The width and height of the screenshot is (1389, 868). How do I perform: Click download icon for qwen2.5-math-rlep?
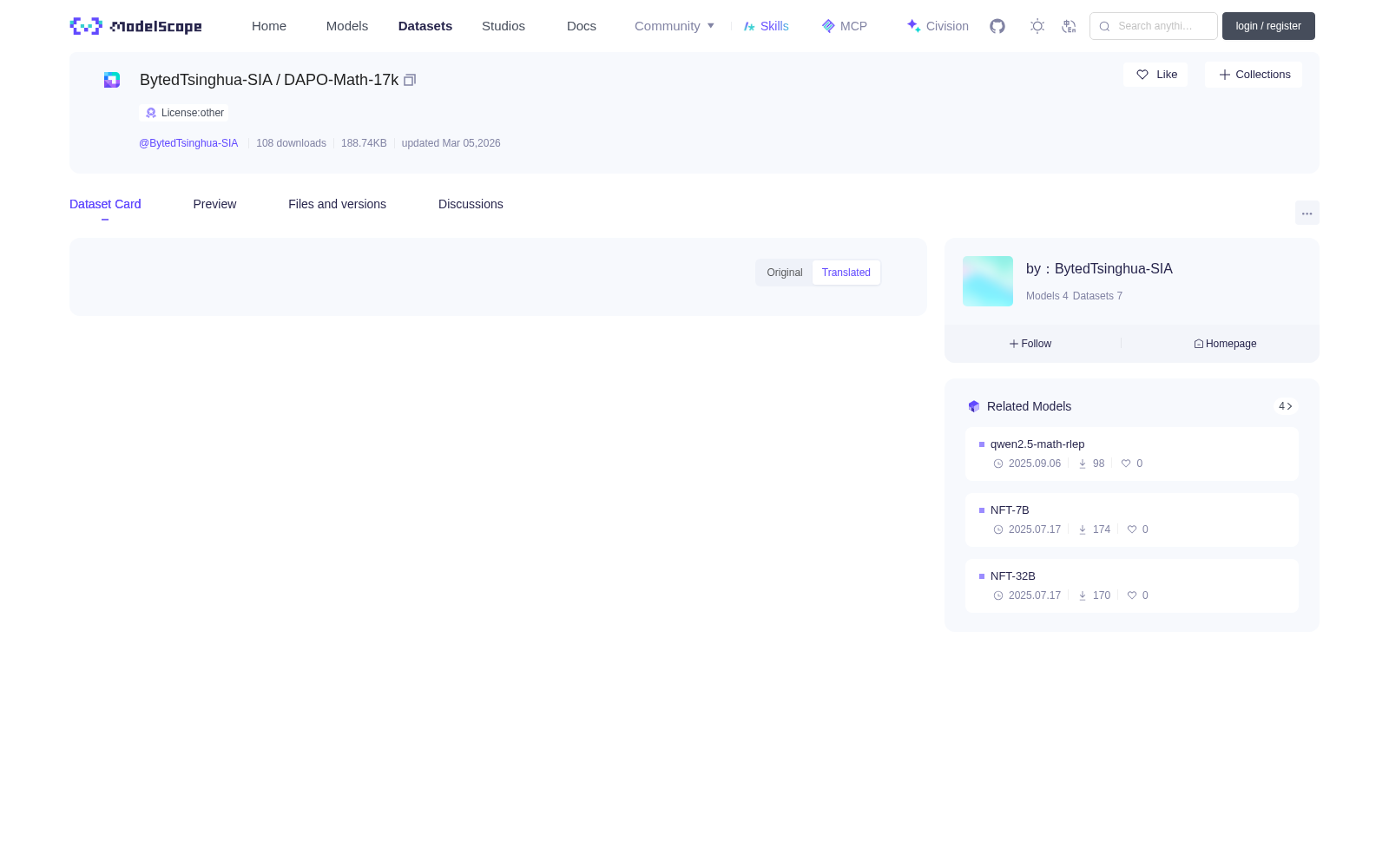point(1083,464)
